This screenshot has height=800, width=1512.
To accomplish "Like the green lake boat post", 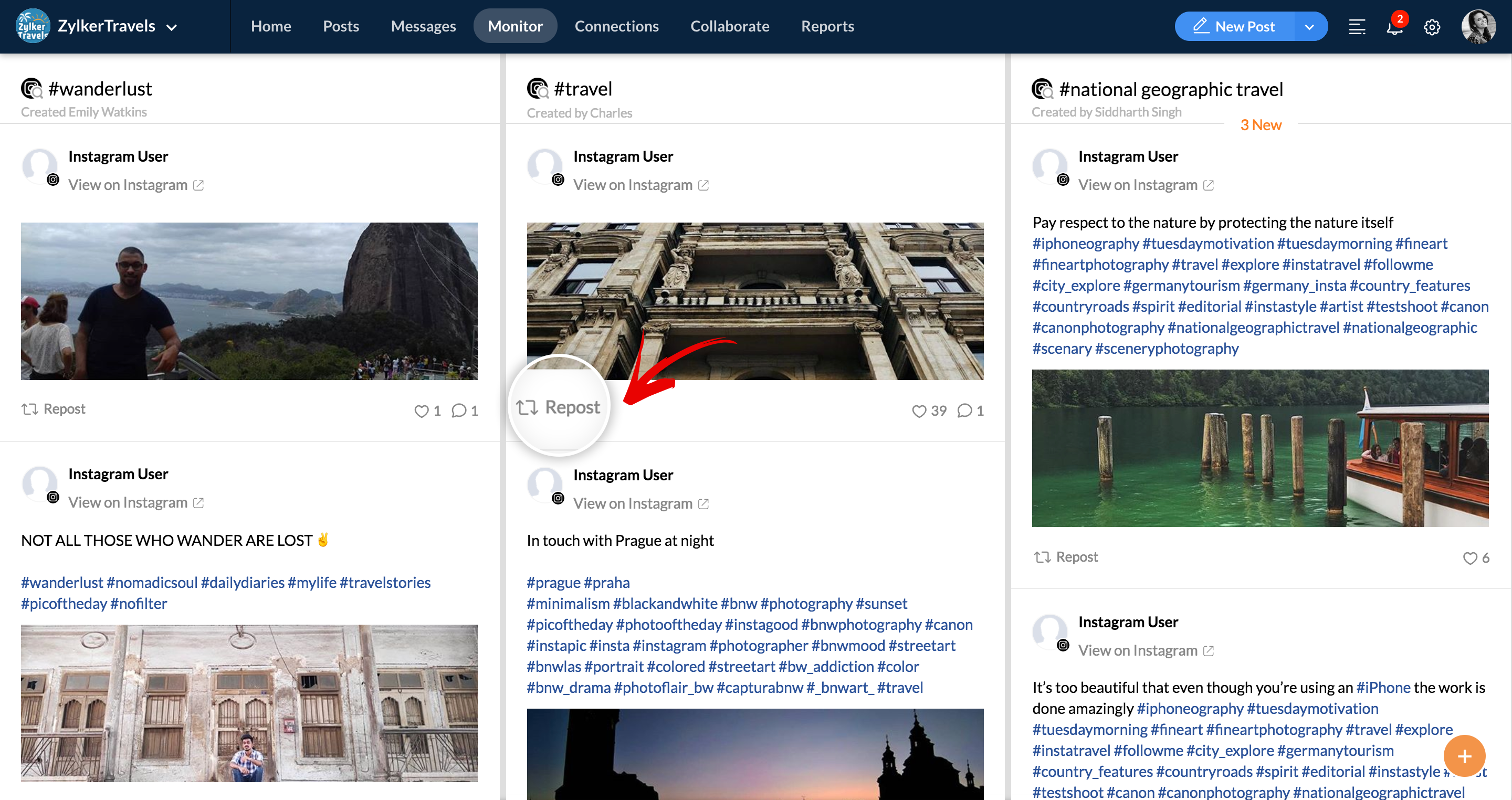I will (1469, 558).
